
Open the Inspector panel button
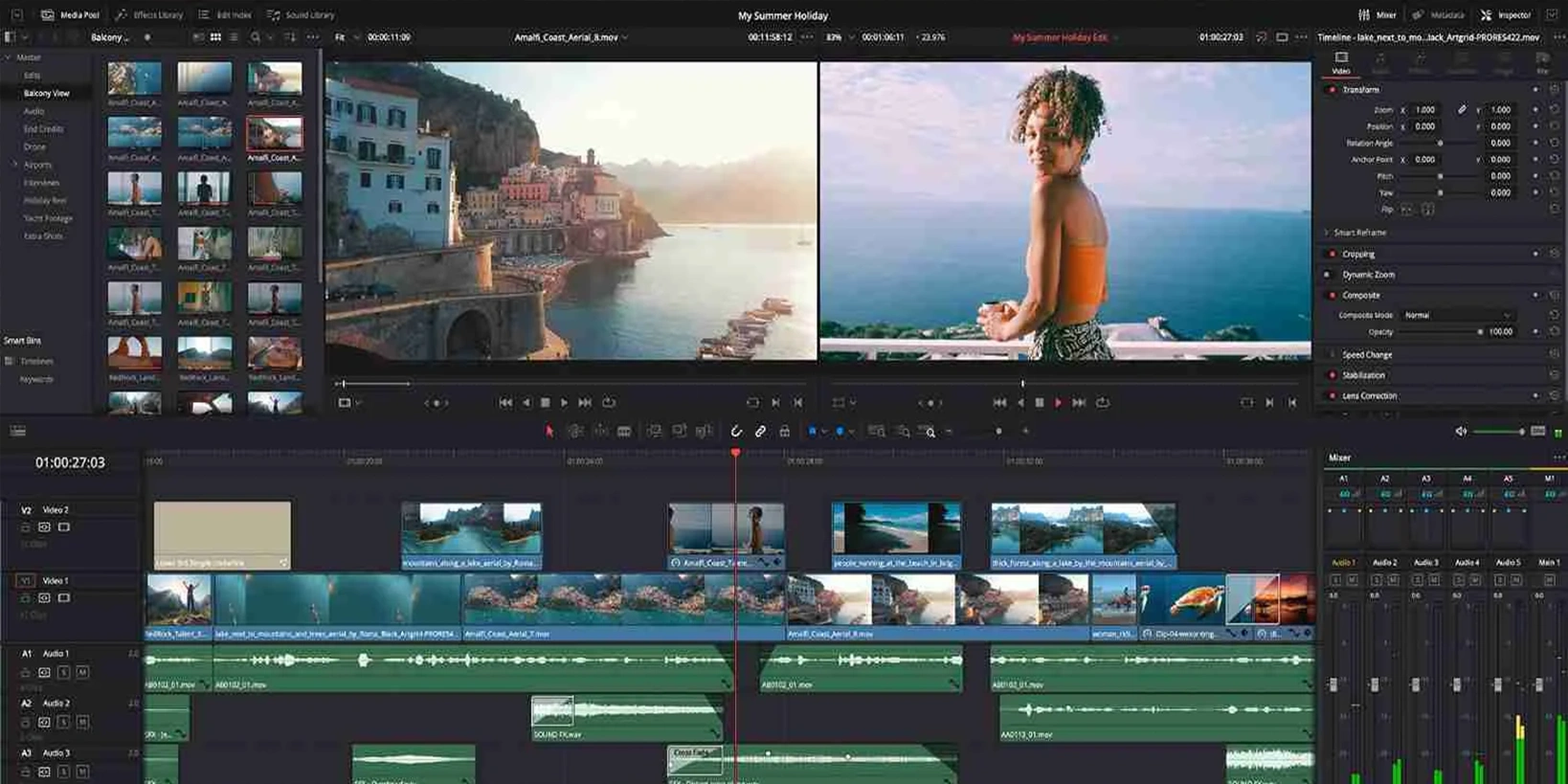click(1506, 15)
